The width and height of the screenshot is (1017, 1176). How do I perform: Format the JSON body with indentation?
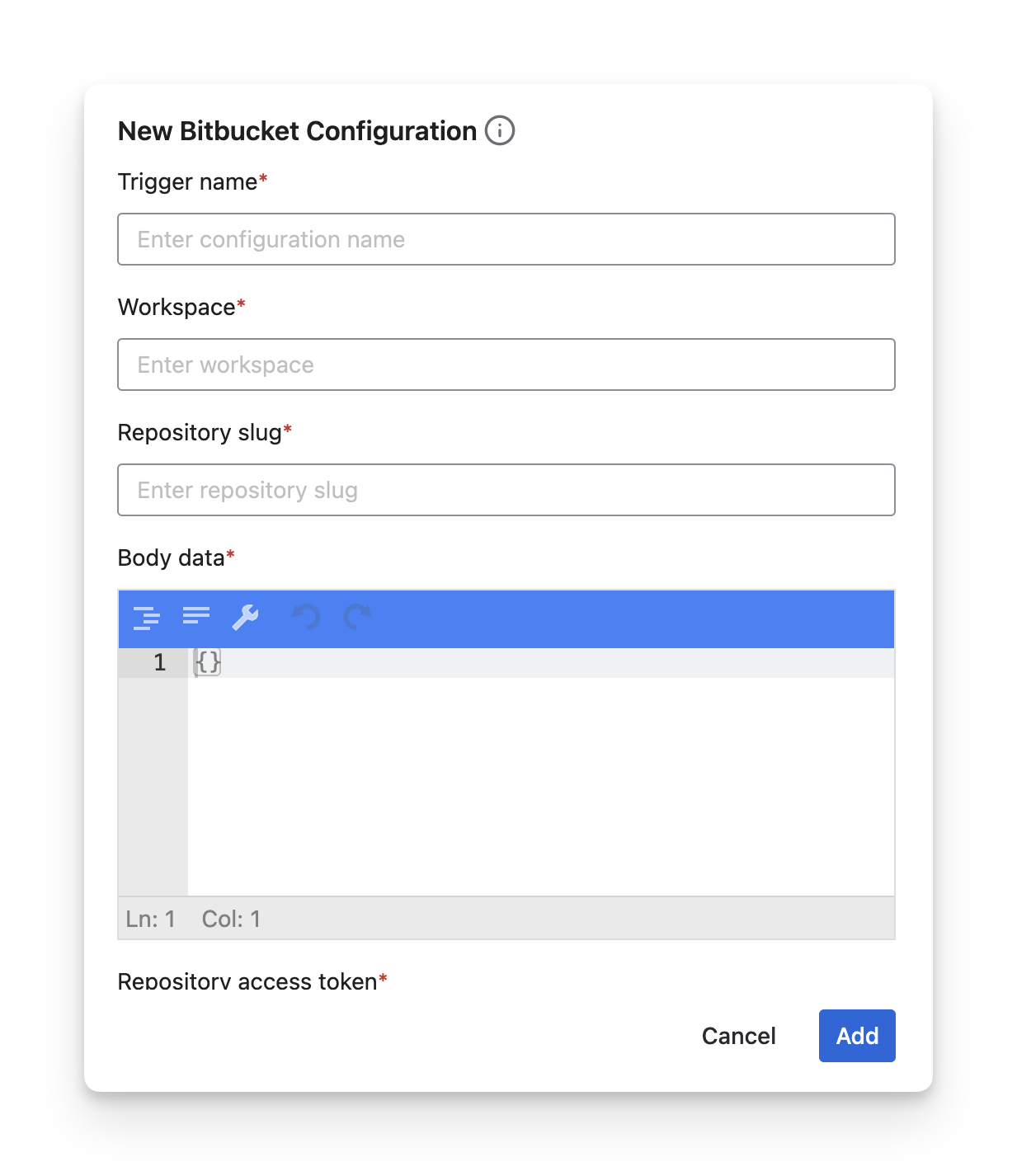click(x=147, y=617)
